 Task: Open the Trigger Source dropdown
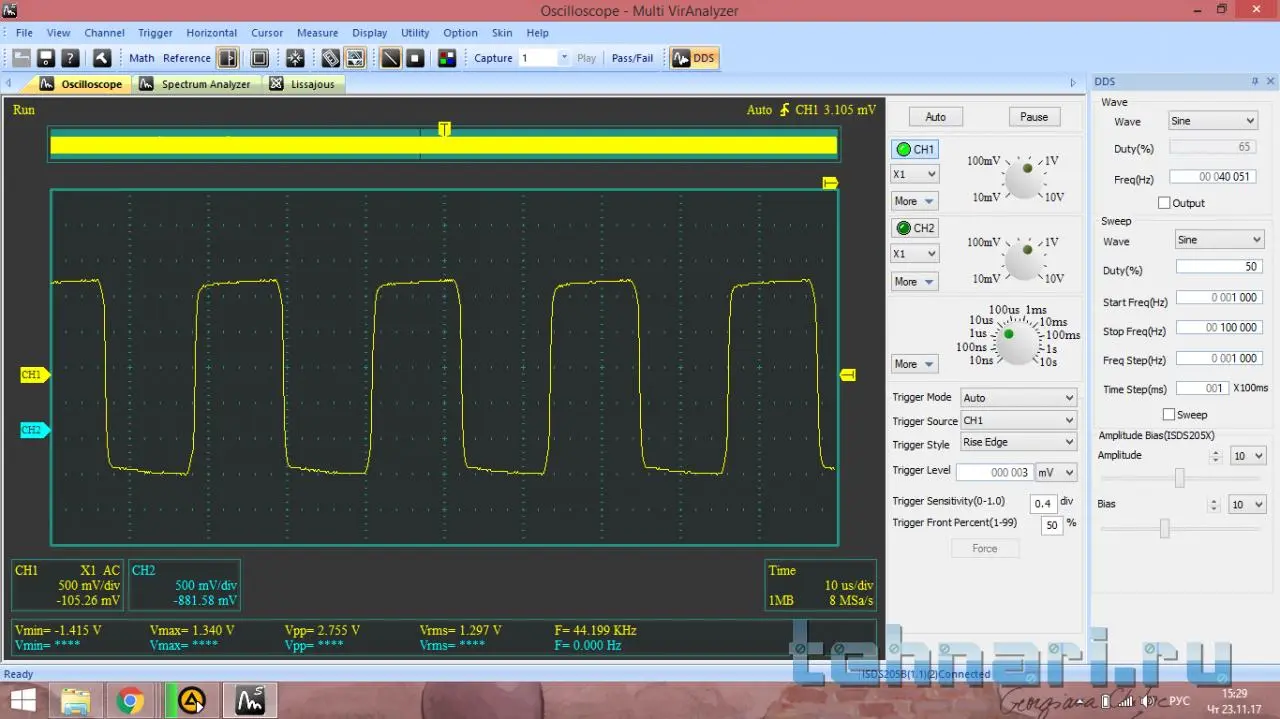click(x=1017, y=421)
